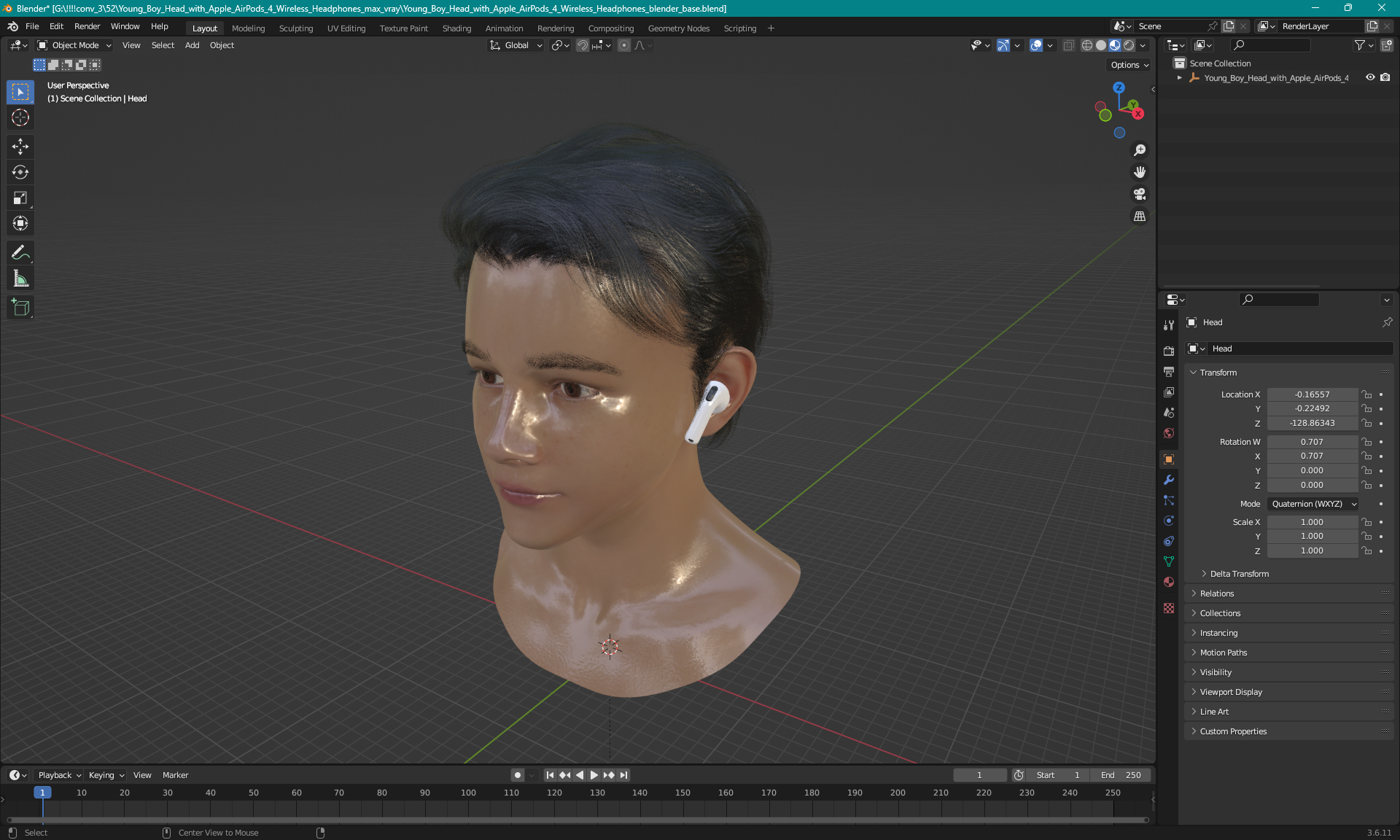The width and height of the screenshot is (1400, 840).
Task: Jump to the last frame button
Action: click(624, 775)
